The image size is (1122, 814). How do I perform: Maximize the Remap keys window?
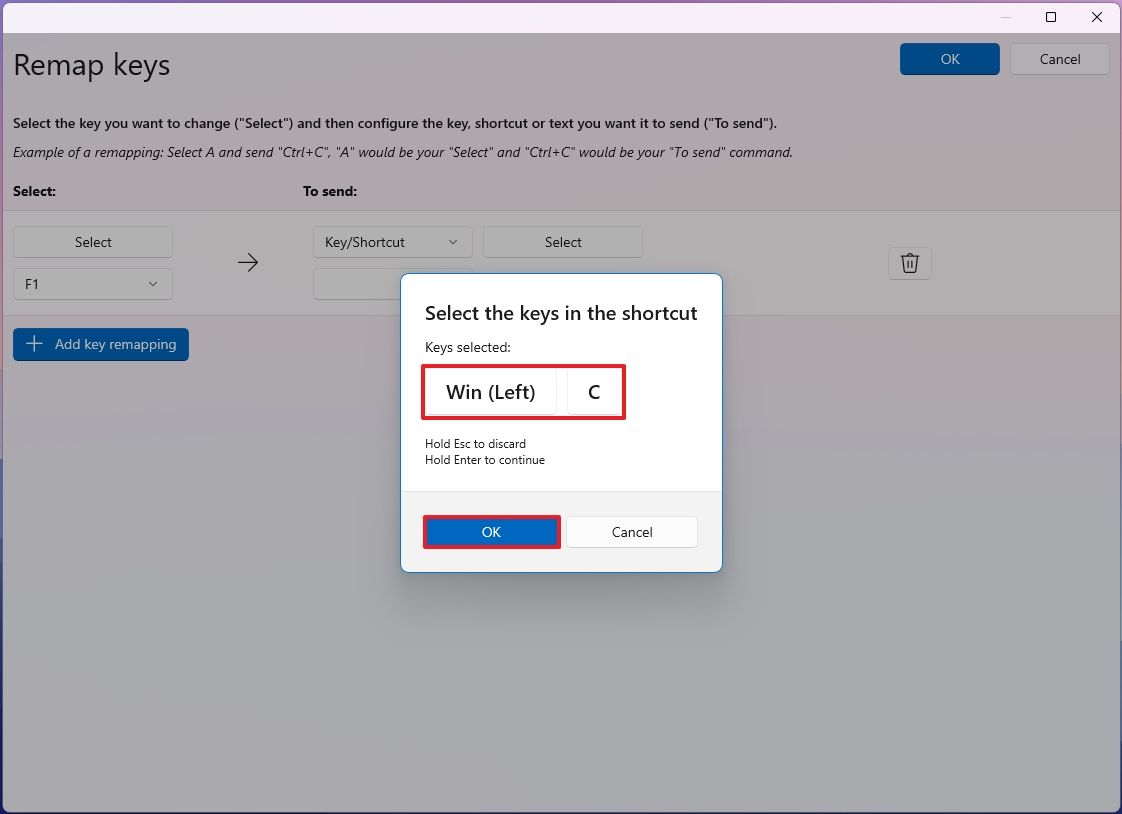tap(1050, 17)
